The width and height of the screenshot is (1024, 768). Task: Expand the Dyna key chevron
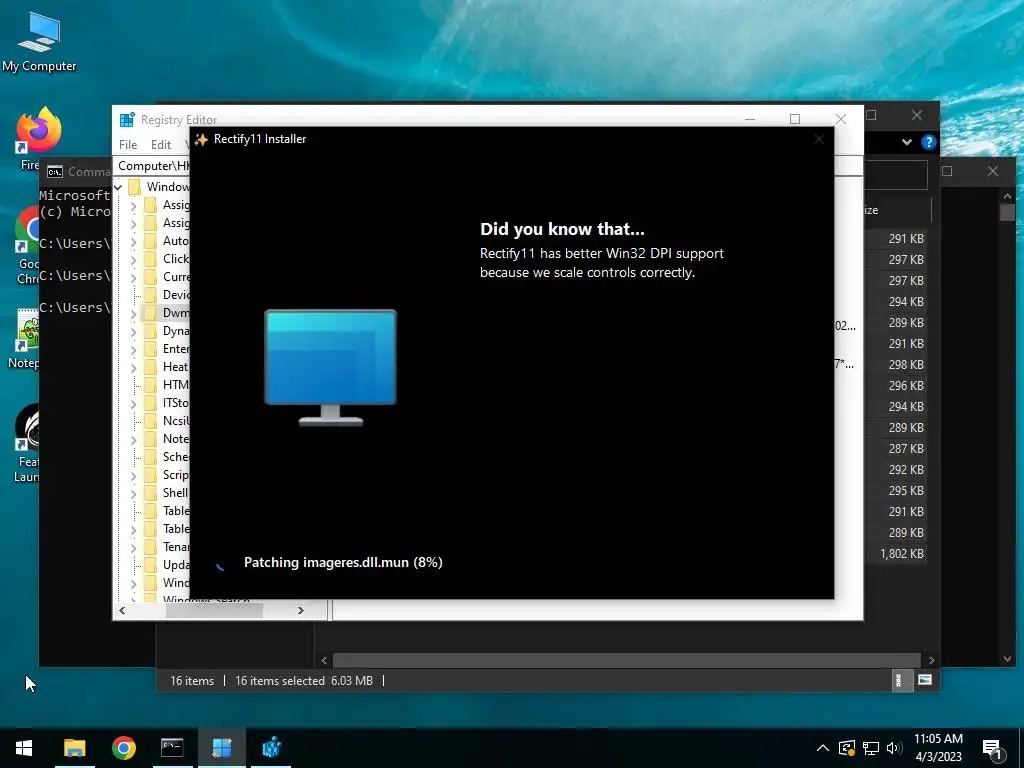133,332
